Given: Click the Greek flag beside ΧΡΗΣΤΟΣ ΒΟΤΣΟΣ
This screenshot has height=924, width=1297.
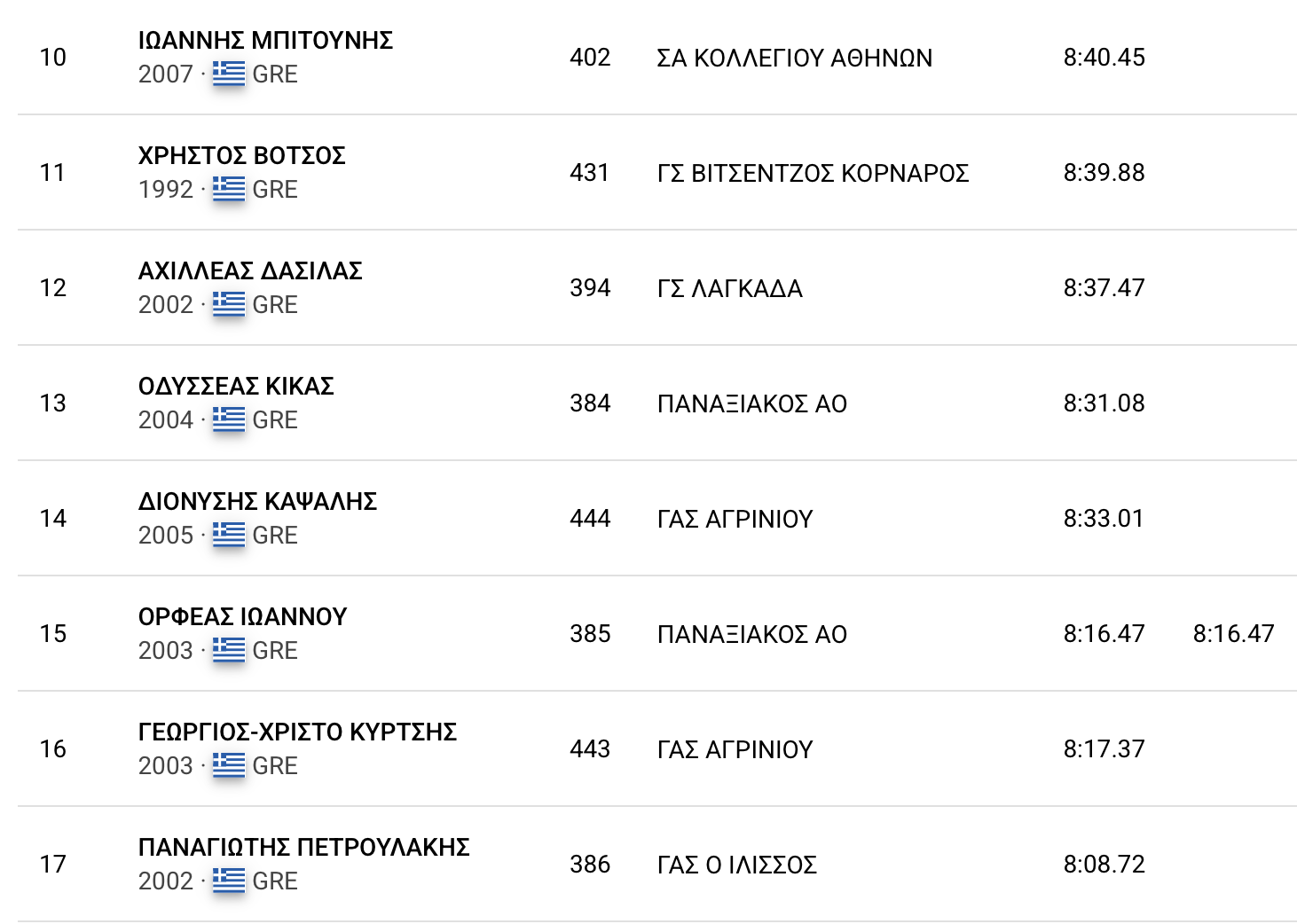Looking at the screenshot, I should 229,189.
